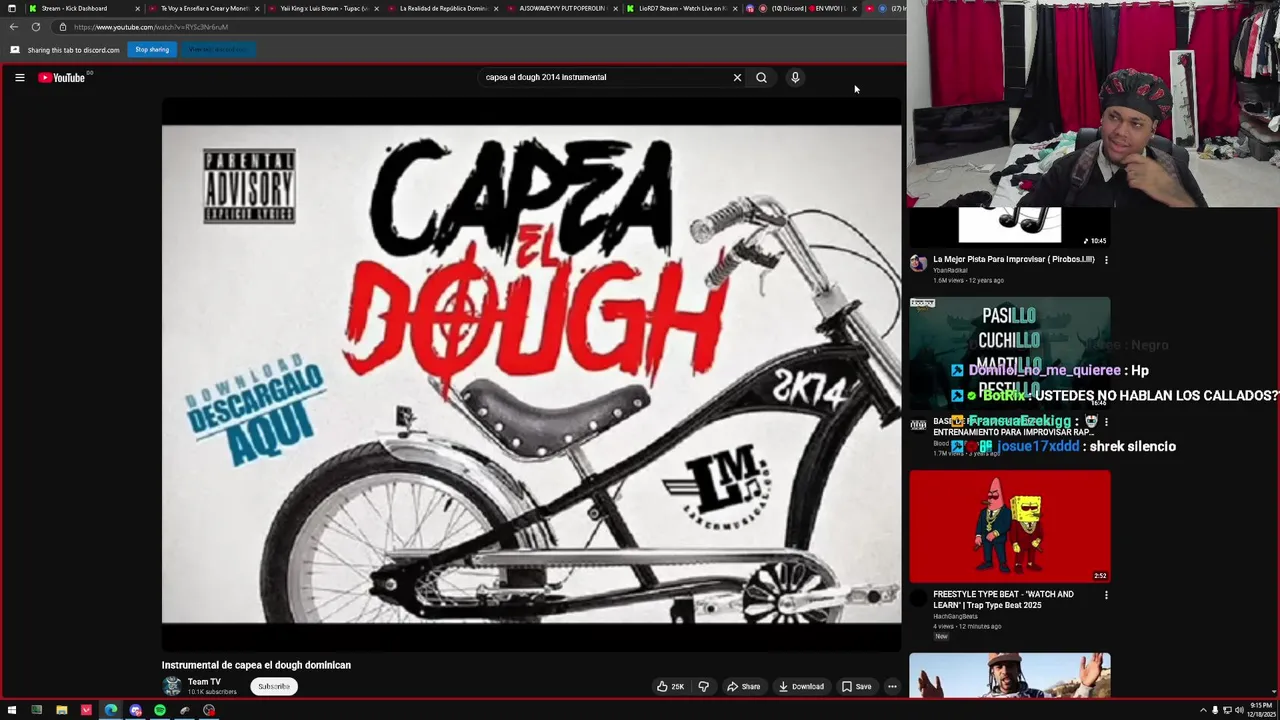Start voice search with the microphone icon
Image resolution: width=1280 pixels, height=720 pixels.
point(795,77)
